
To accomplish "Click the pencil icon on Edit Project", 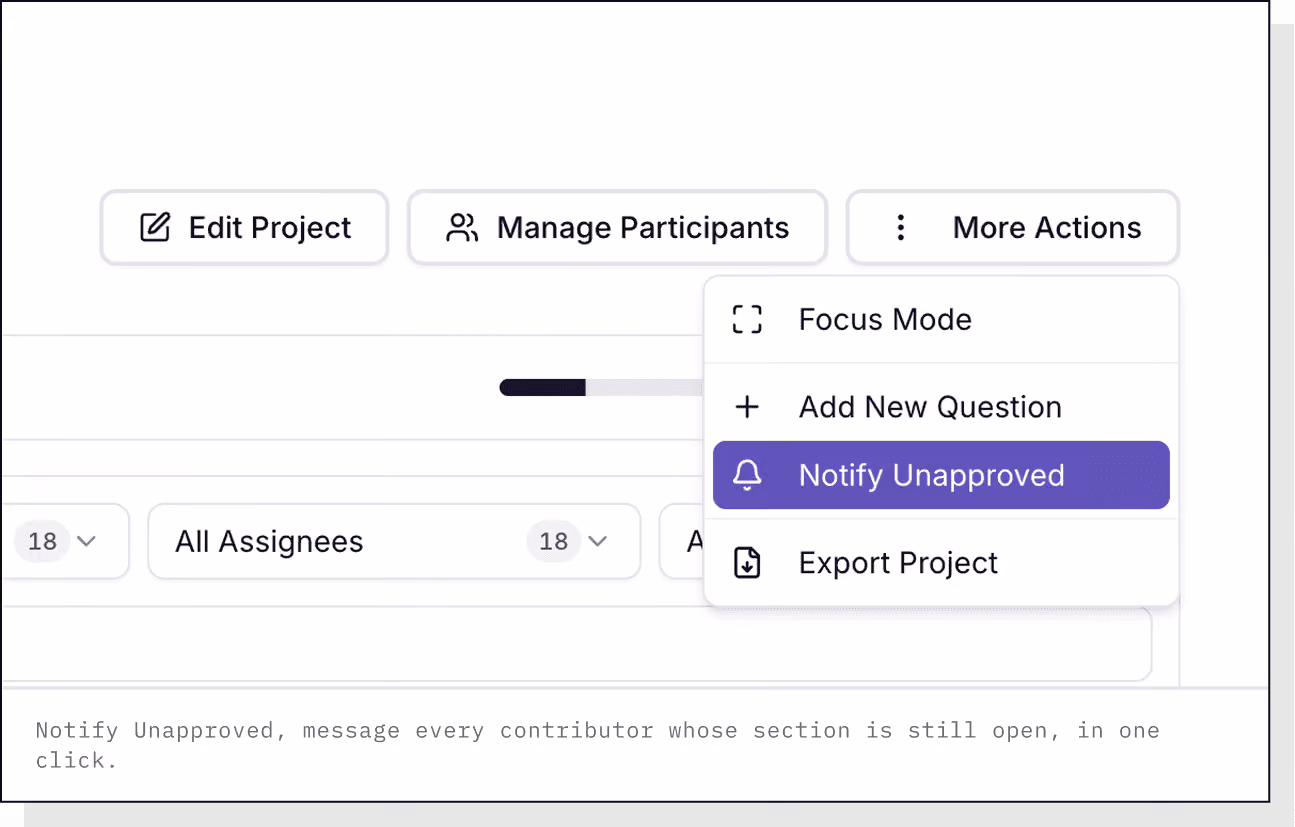I will click(155, 228).
